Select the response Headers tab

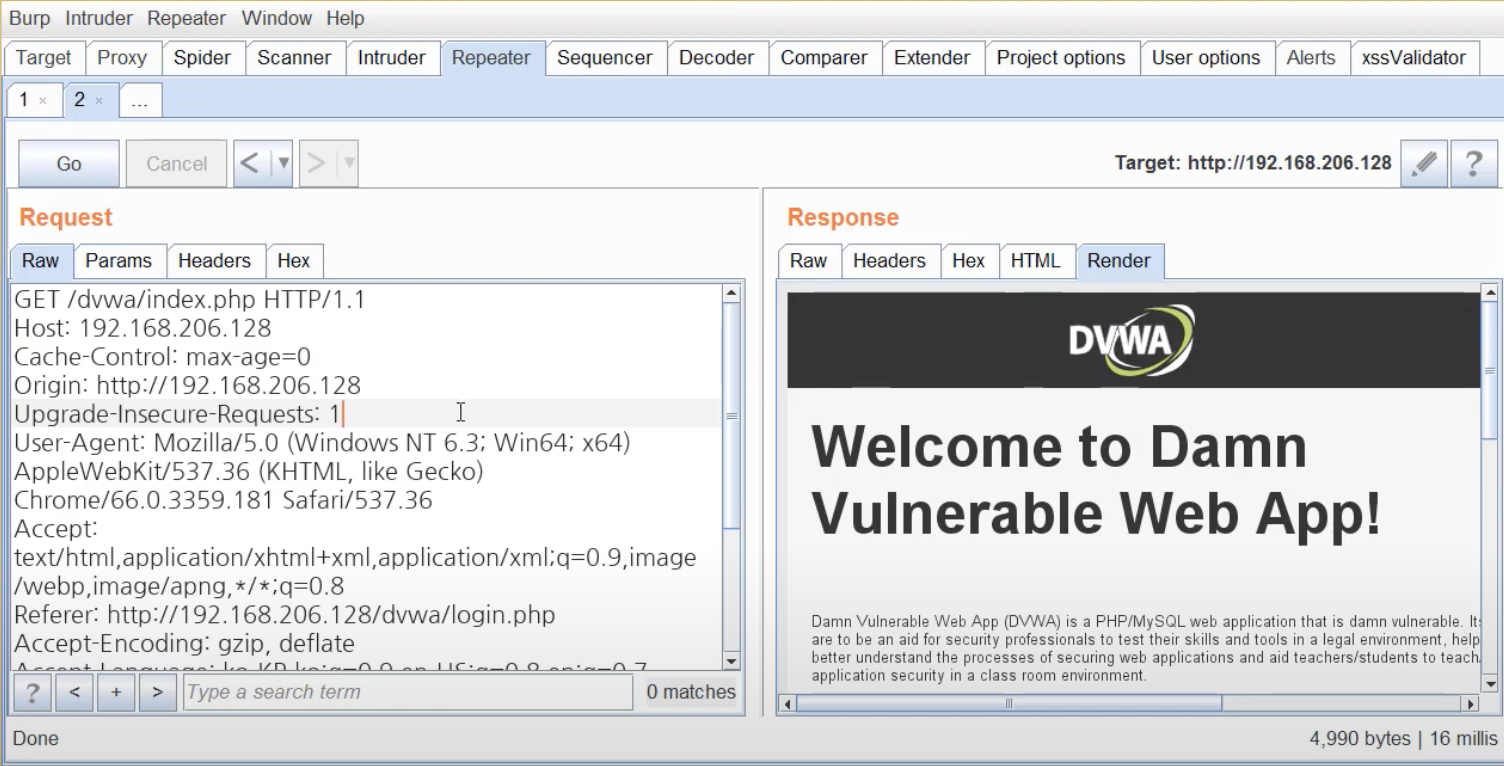coord(889,261)
